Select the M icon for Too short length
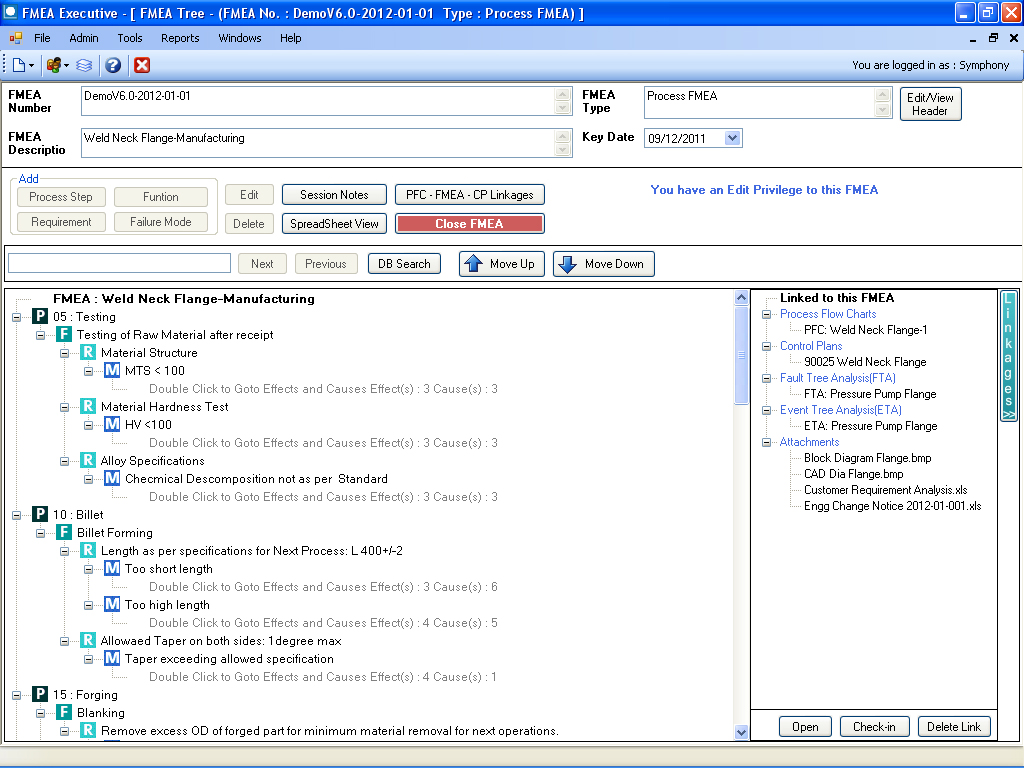This screenshot has height=768, width=1024. [x=112, y=569]
